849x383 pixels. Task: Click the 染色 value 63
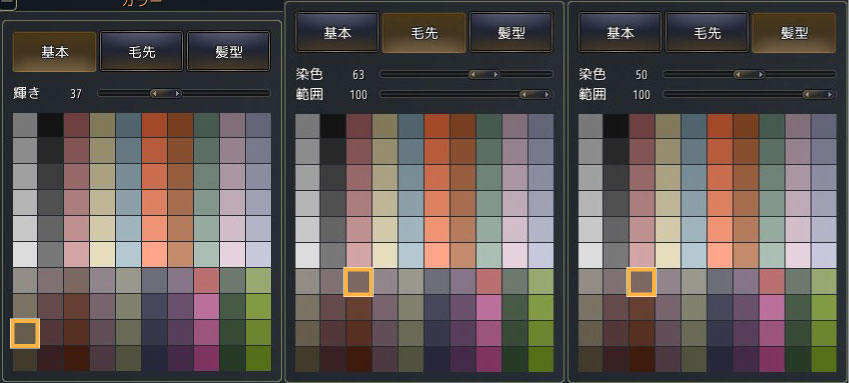pos(358,75)
